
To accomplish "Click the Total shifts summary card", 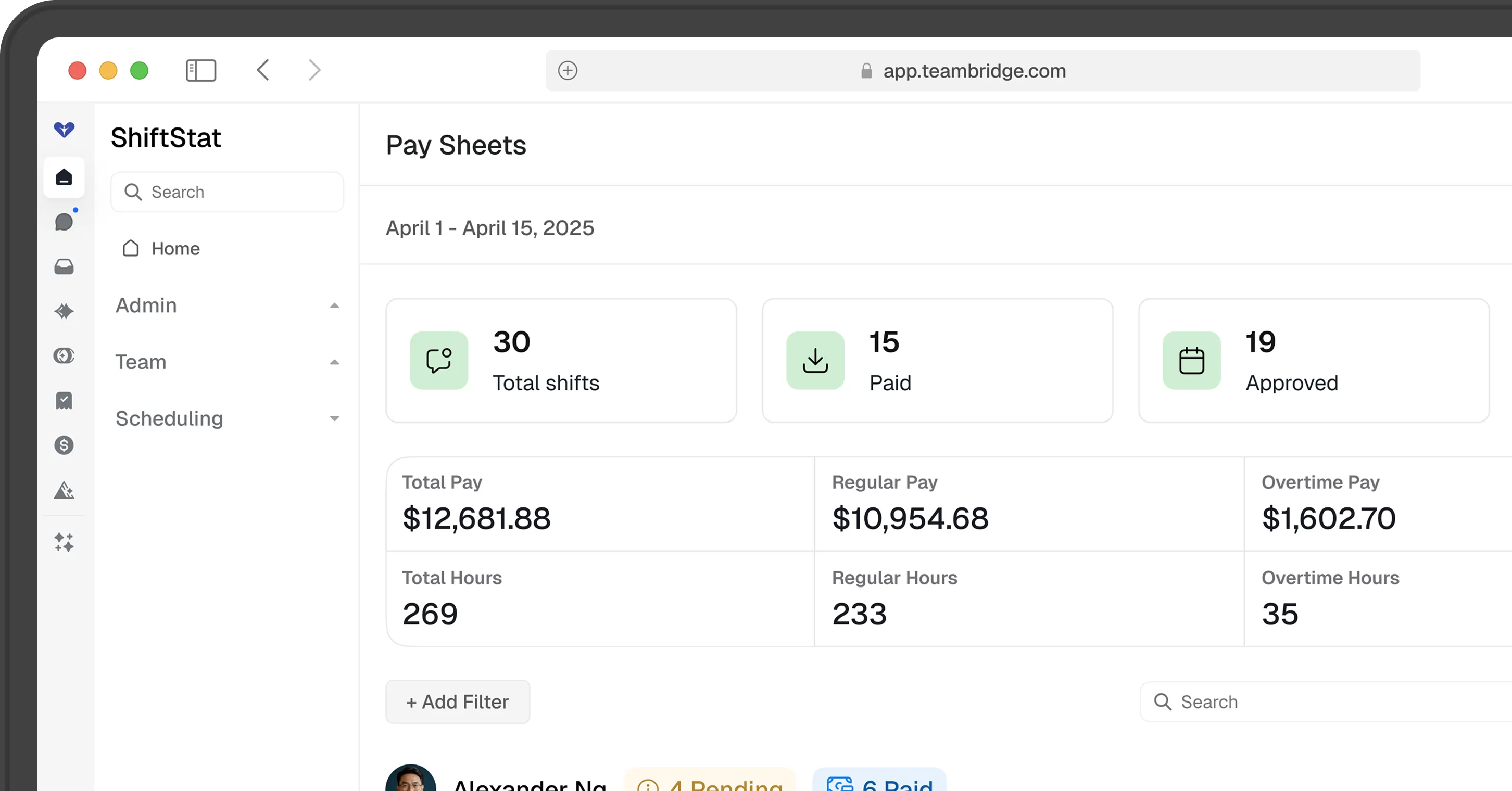I will pos(561,360).
